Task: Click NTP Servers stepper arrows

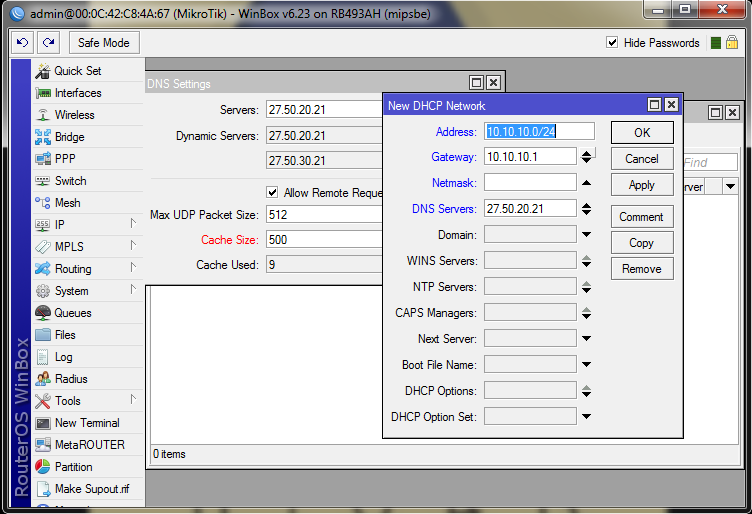Action: point(586,287)
